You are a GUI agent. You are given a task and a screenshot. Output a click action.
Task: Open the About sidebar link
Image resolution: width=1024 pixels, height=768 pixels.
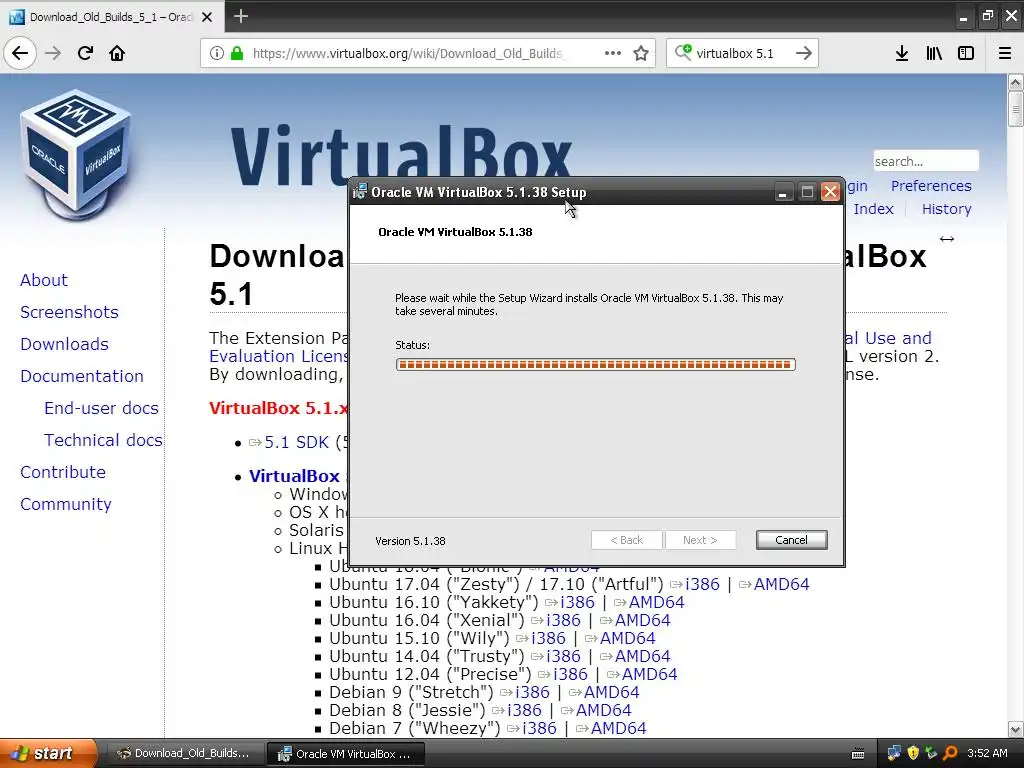point(44,280)
